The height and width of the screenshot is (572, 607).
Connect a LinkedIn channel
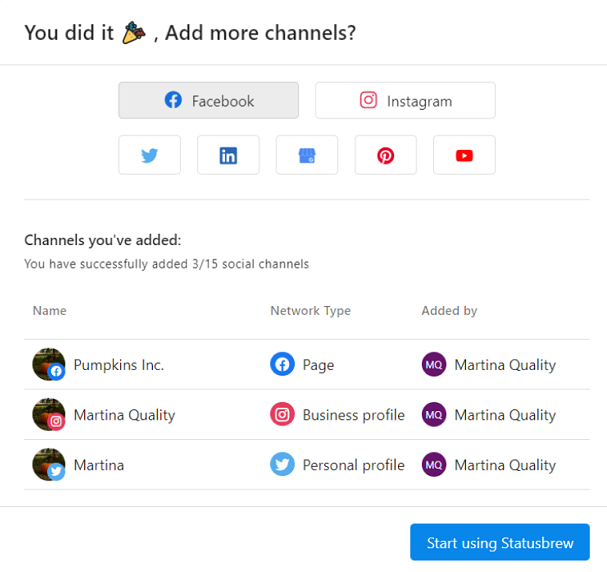(228, 155)
